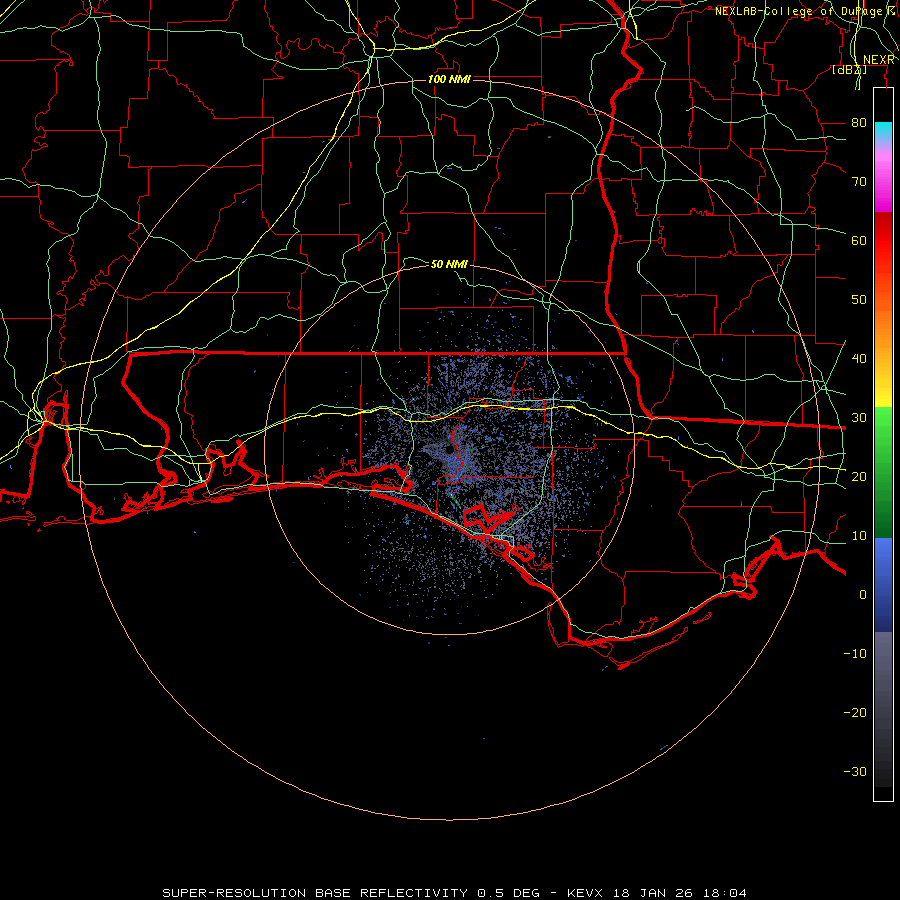Click the 20 value on the dBZ scale
900x900 pixels.
tap(859, 477)
